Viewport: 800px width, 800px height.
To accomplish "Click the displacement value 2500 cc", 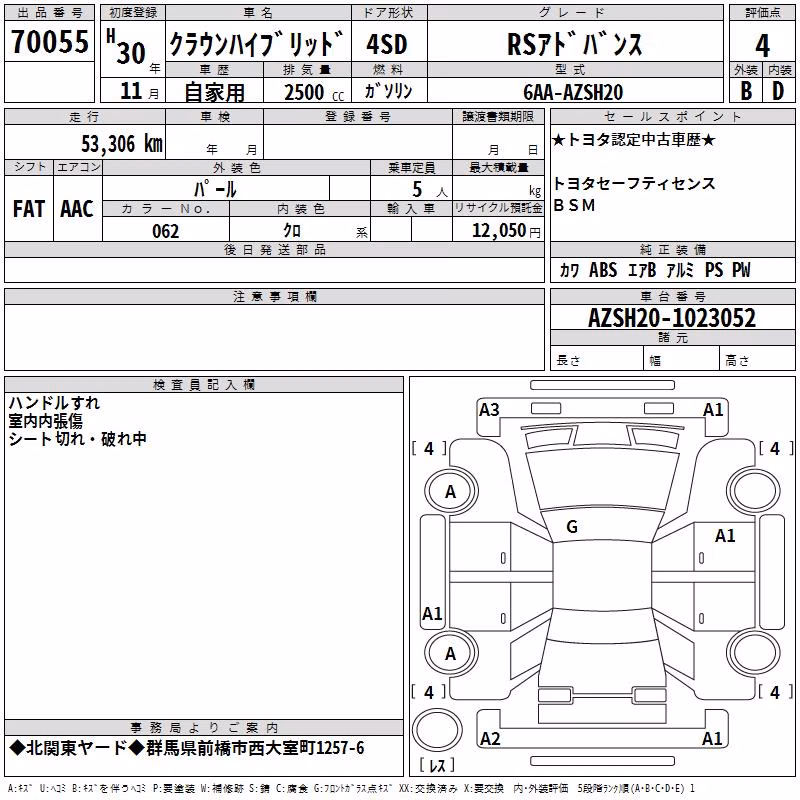I will (314, 92).
